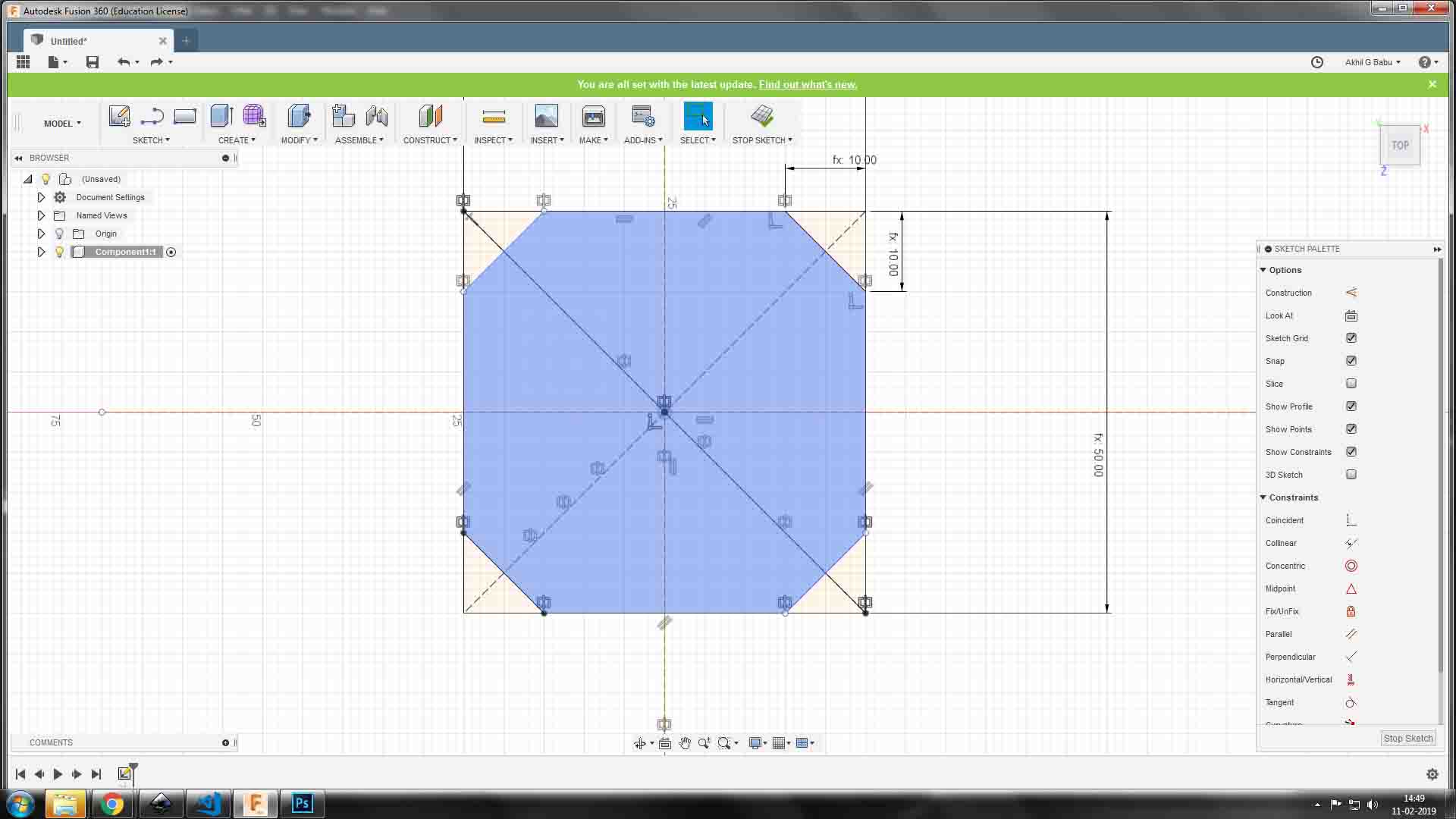The image size is (1456, 819).
Task: Select the Pan hand tool
Action: pos(685,743)
